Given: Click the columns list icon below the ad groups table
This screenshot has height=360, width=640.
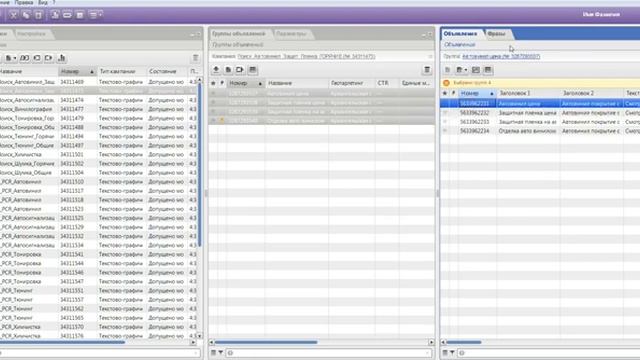Looking at the screenshot, I should 213,353.
